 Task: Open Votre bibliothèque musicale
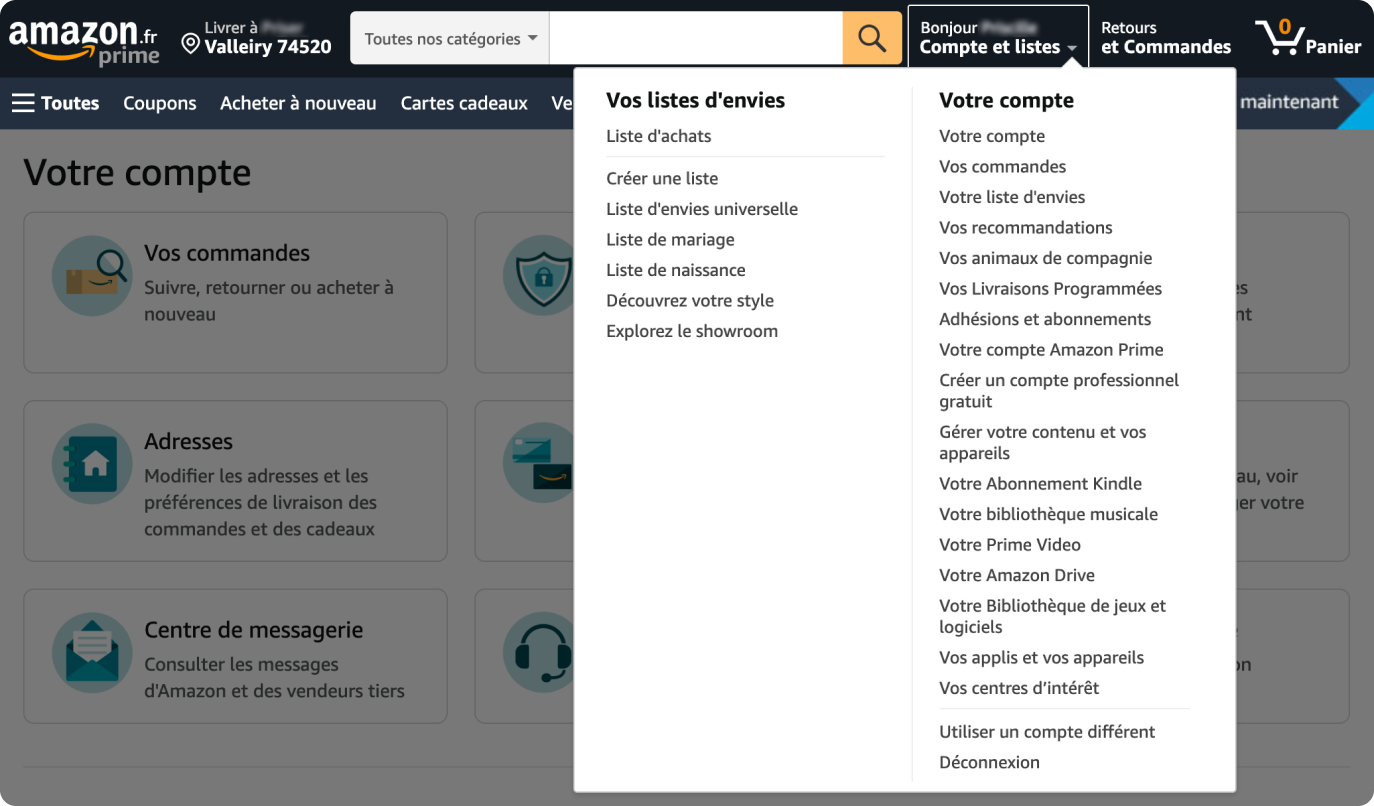point(1048,514)
